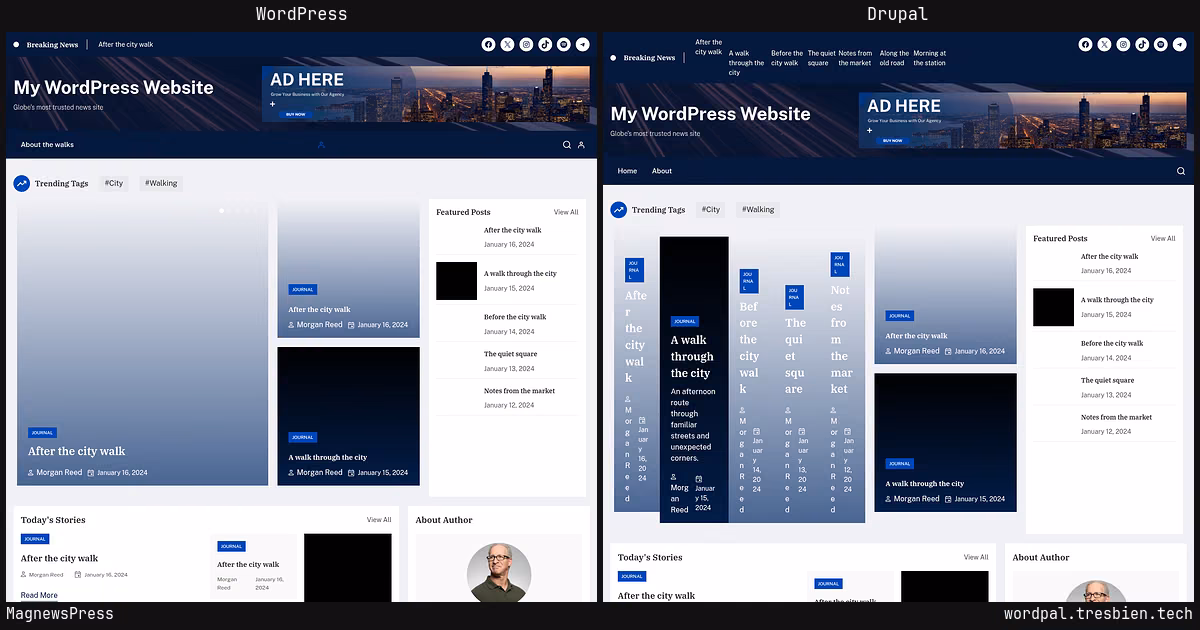Open Featured Posts 'View All' in Drupal

(x=1163, y=238)
